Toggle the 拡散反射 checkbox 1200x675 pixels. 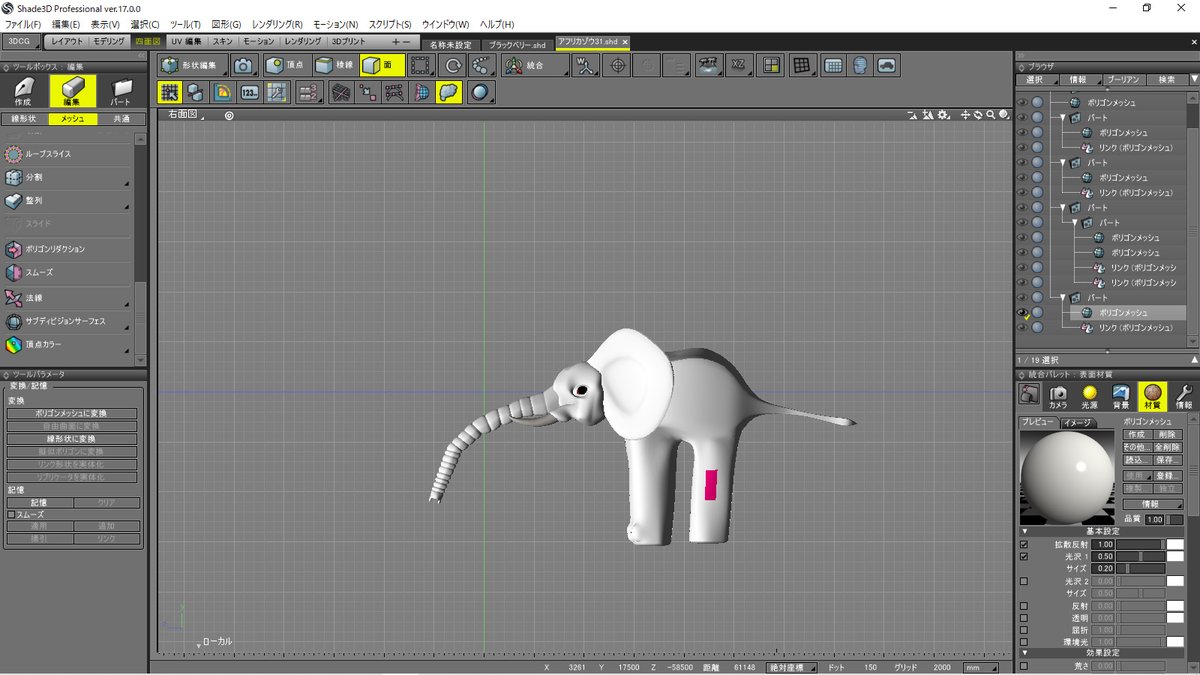click(x=1024, y=545)
